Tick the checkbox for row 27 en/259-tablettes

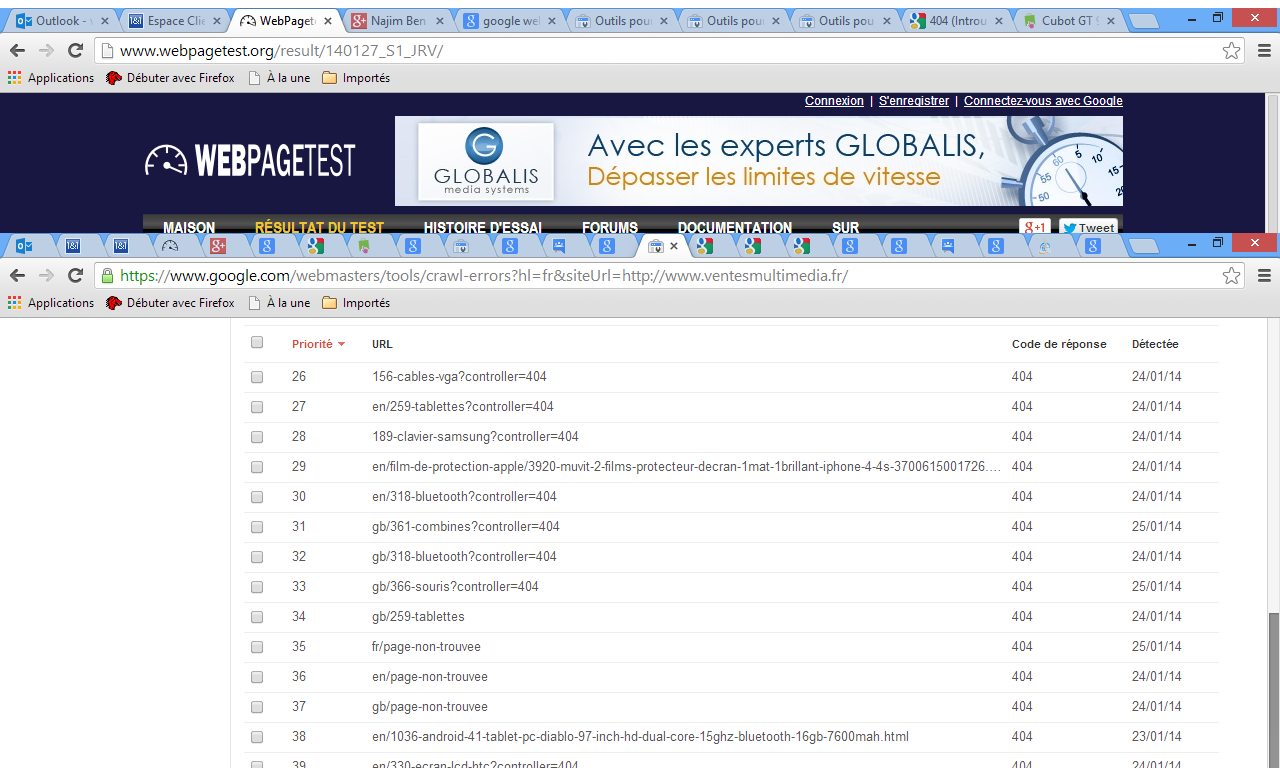[x=257, y=407]
